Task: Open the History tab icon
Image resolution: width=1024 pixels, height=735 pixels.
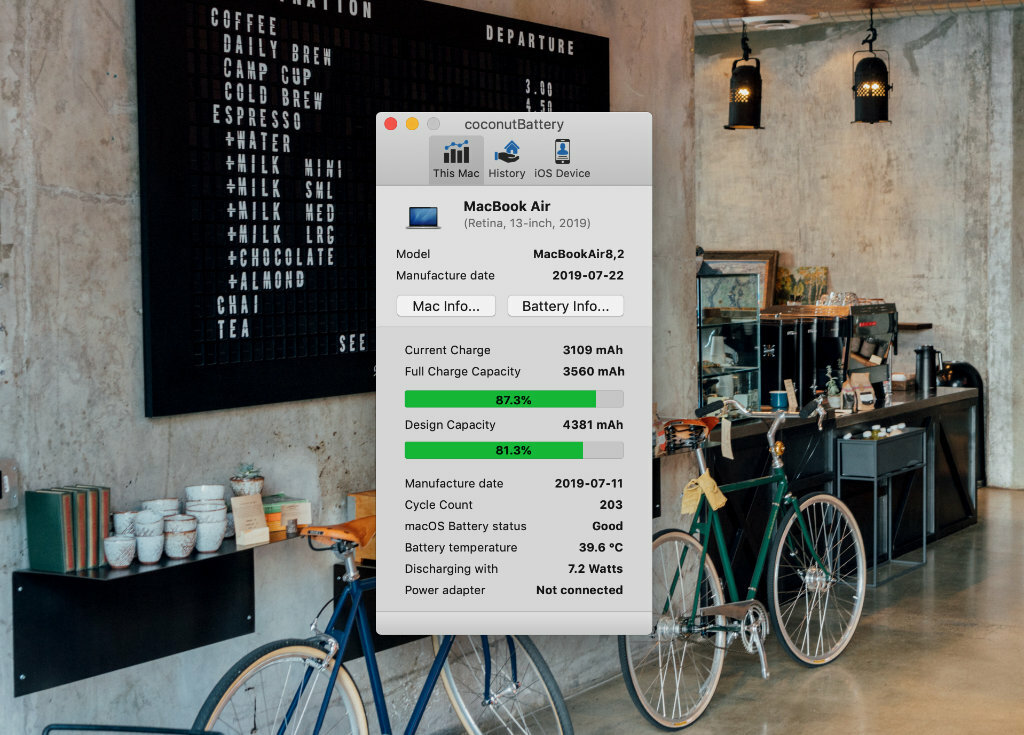Action: click(x=507, y=152)
